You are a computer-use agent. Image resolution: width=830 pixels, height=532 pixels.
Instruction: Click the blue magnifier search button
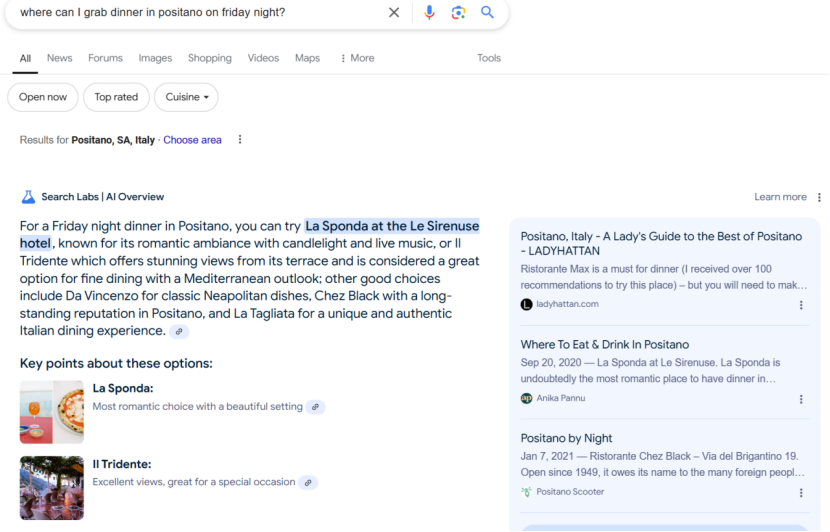pyautogui.click(x=487, y=12)
